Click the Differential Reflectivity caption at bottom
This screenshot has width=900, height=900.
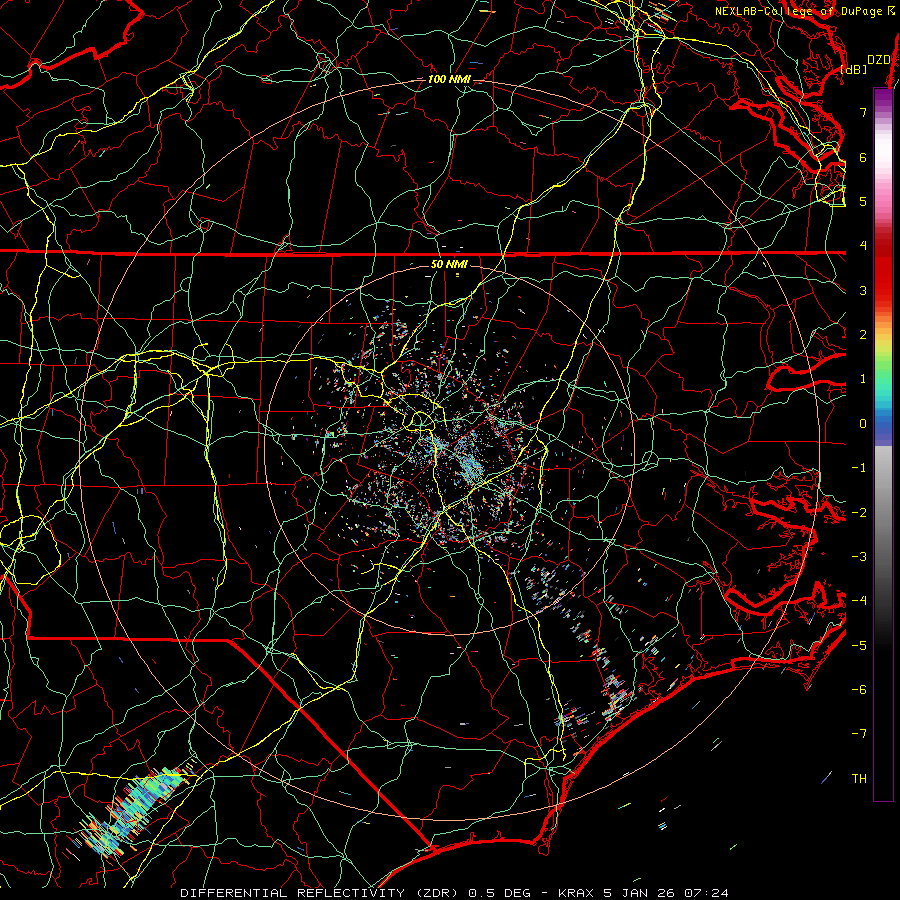pyautogui.click(x=454, y=893)
